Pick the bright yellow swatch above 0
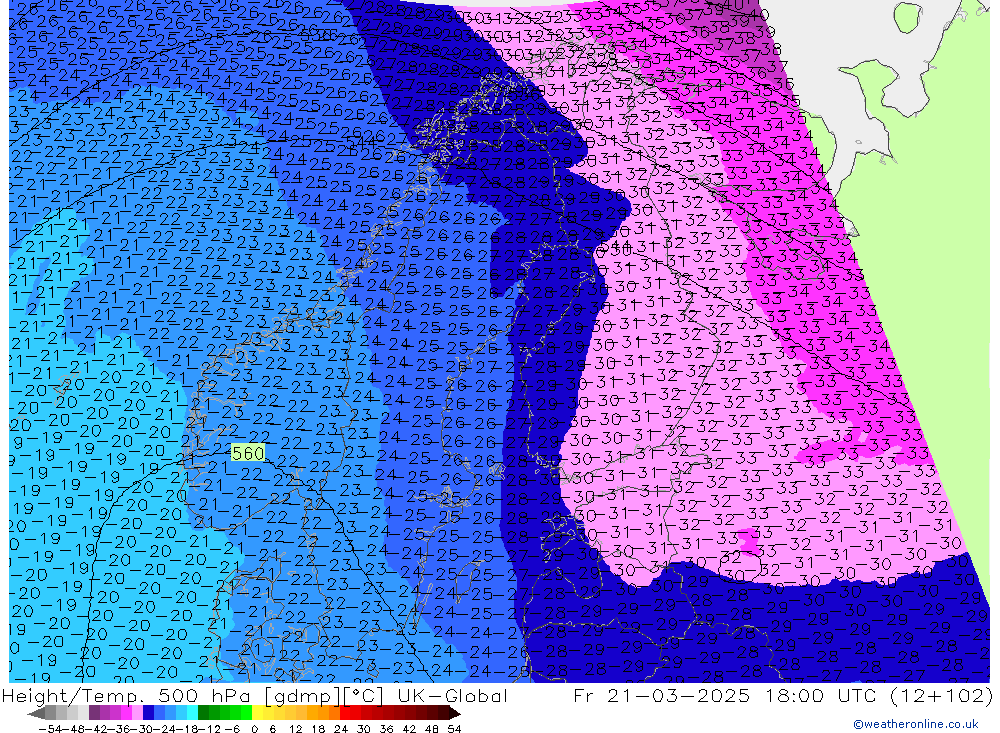Screen dimensions: 1000x733 point(257,713)
